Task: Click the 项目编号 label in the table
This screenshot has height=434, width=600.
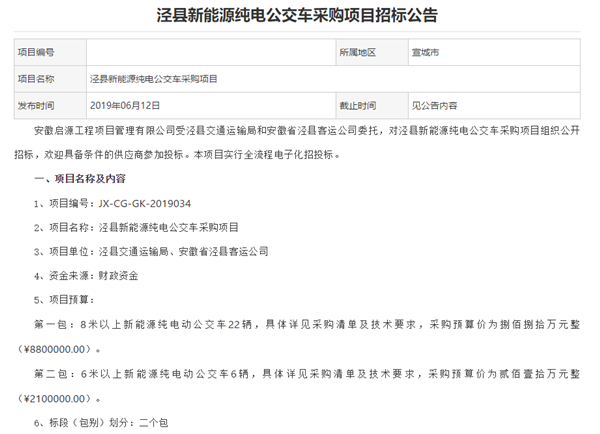Action: [36, 52]
